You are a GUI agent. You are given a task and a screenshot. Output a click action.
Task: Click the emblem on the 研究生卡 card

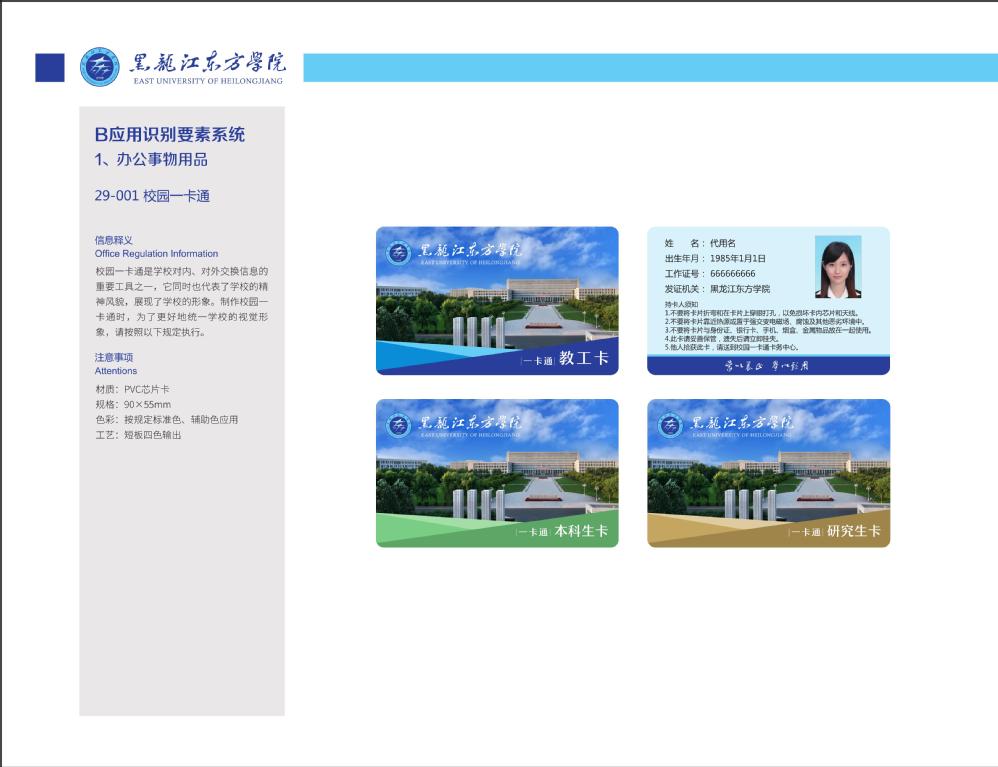670,425
